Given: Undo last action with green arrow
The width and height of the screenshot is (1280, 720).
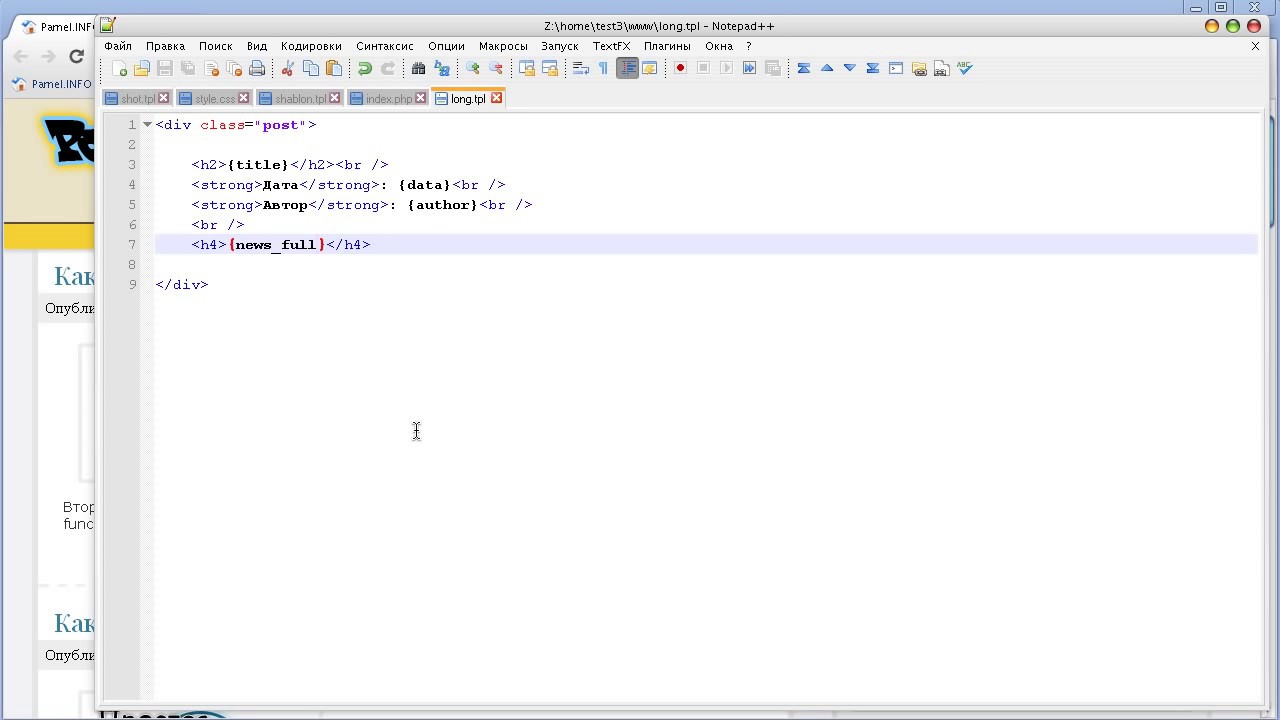Looking at the screenshot, I should pos(365,68).
